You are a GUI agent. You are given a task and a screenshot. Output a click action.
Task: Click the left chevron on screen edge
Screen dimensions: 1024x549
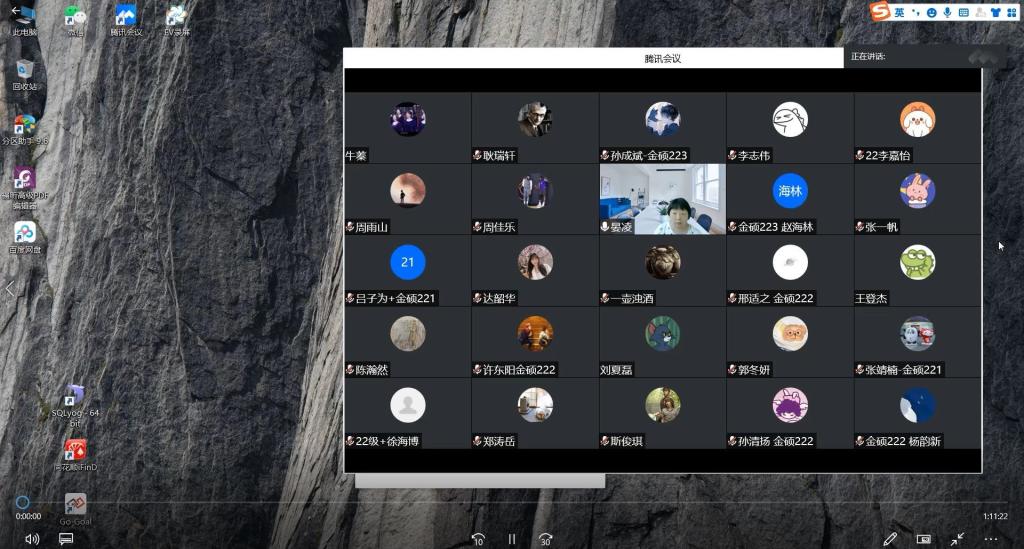[x=9, y=289]
